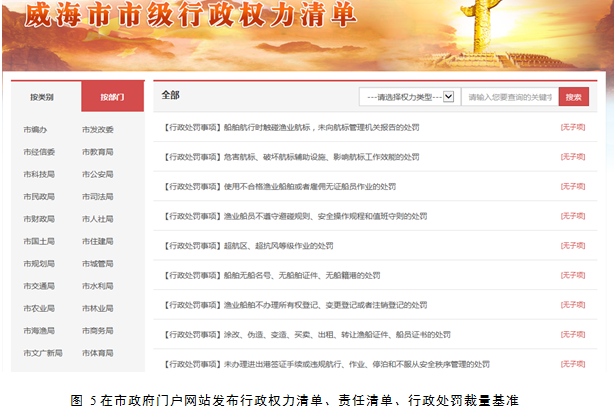The width and height of the screenshot is (614, 413).
Task: Click the 全部 heading above the list
Action: pyautogui.click(x=170, y=95)
